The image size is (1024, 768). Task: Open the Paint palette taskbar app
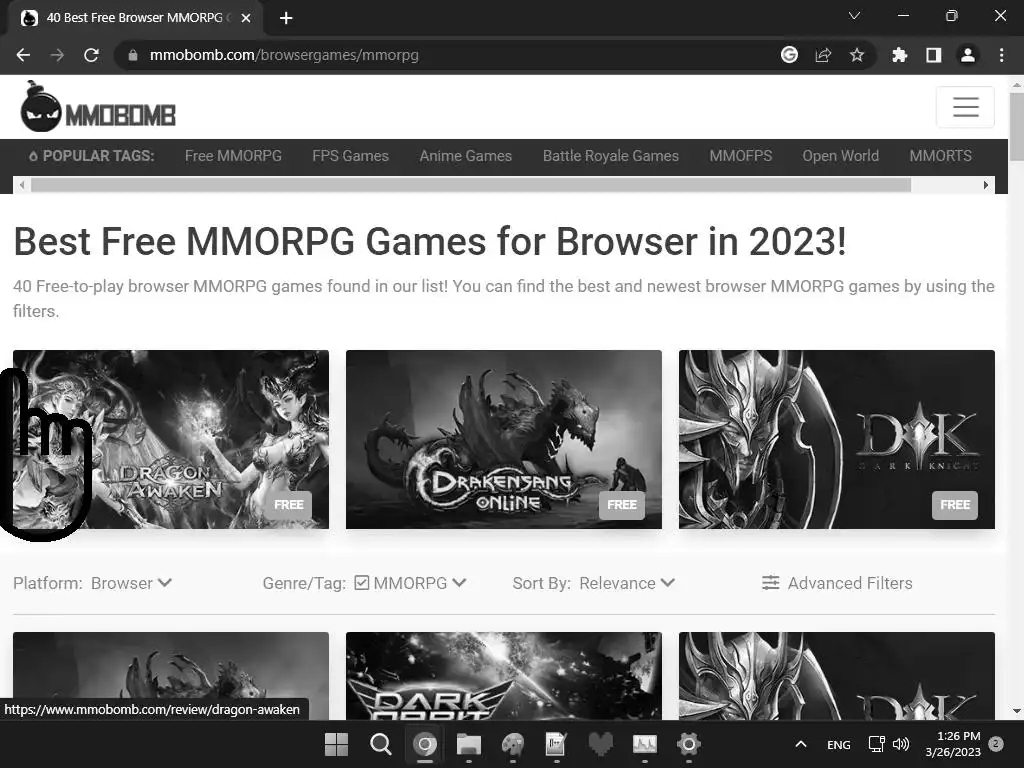pyautogui.click(x=513, y=744)
